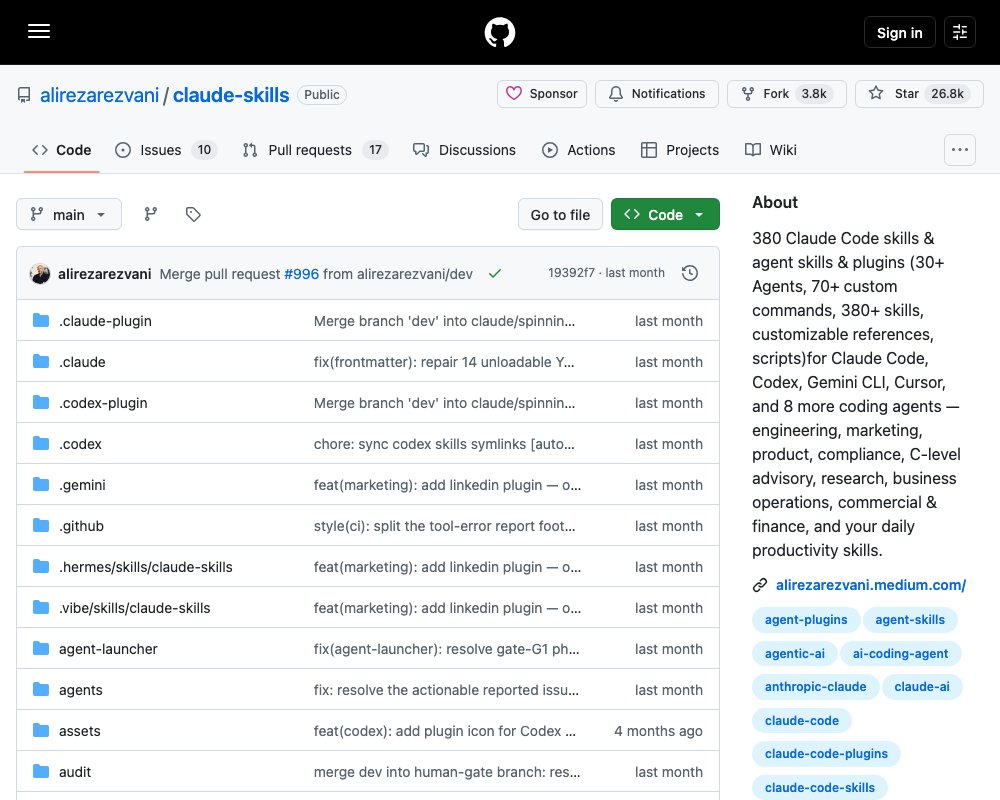Click the folder icon for agents
This screenshot has width=1000, height=800.
(41, 690)
